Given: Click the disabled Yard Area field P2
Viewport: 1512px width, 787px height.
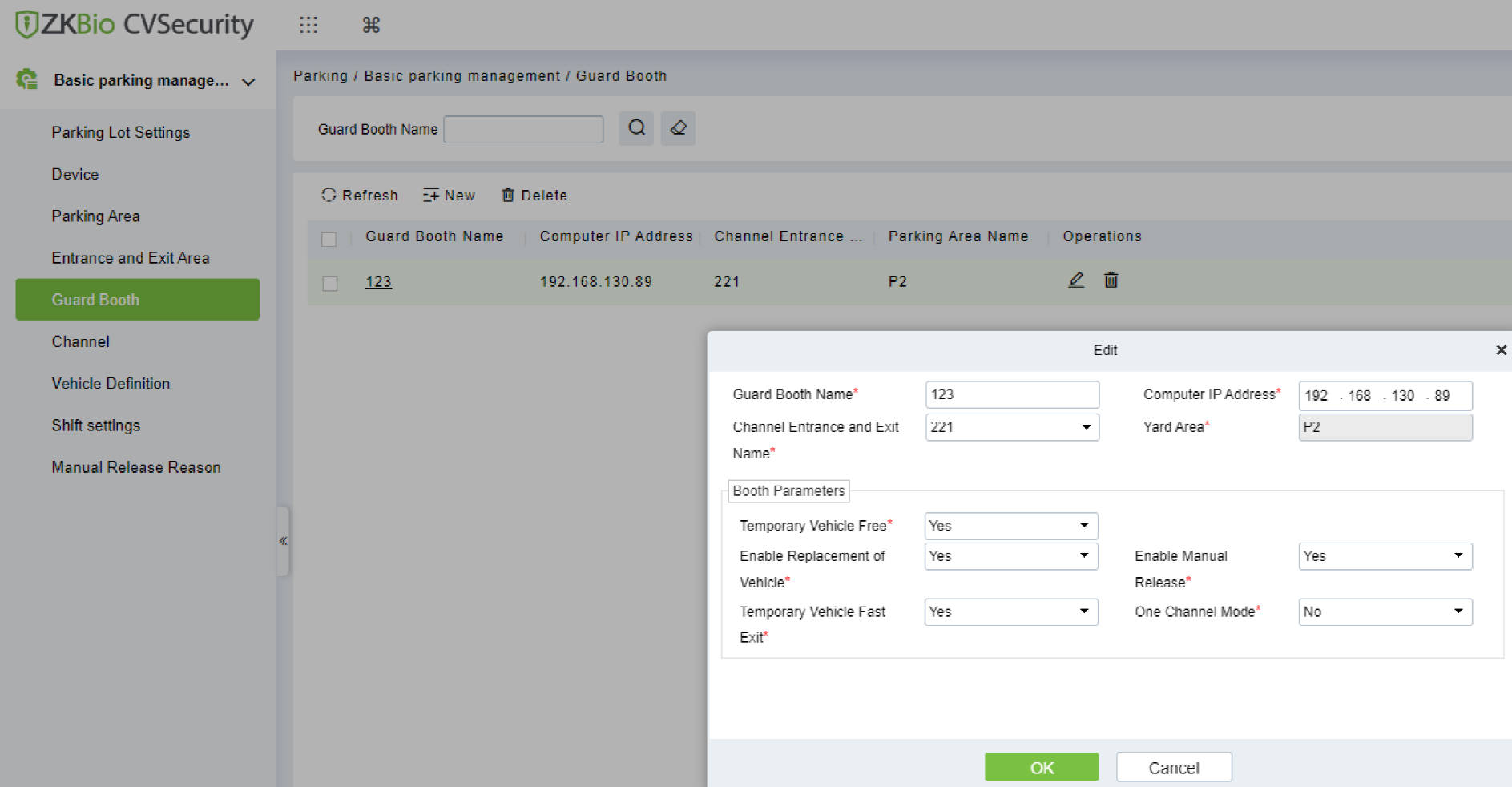Looking at the screenshot, I should [1385, 427].
